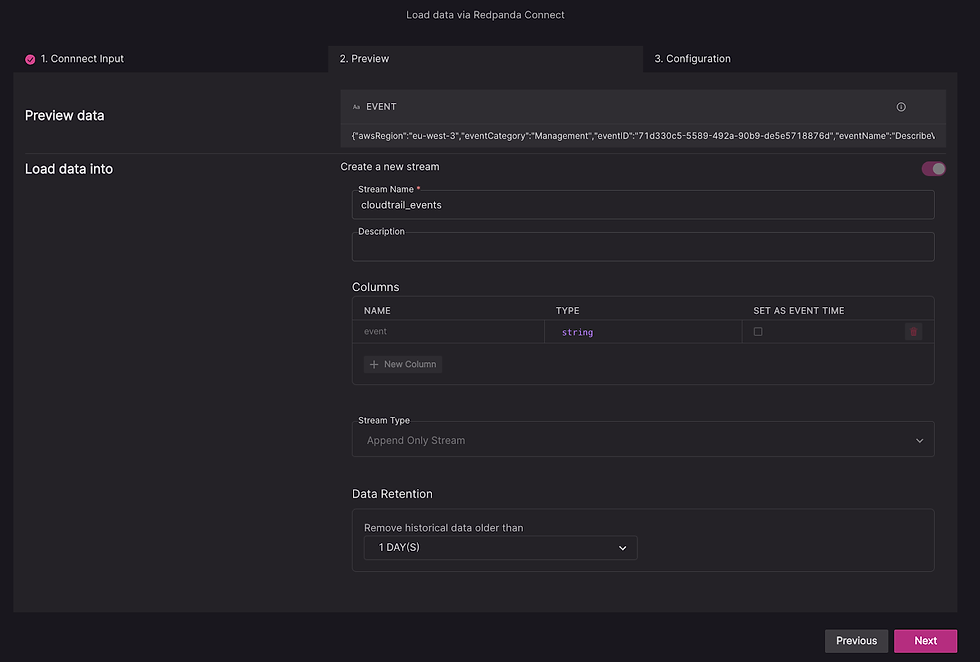Toggle the Create a new stream switch

coord(933,169)
